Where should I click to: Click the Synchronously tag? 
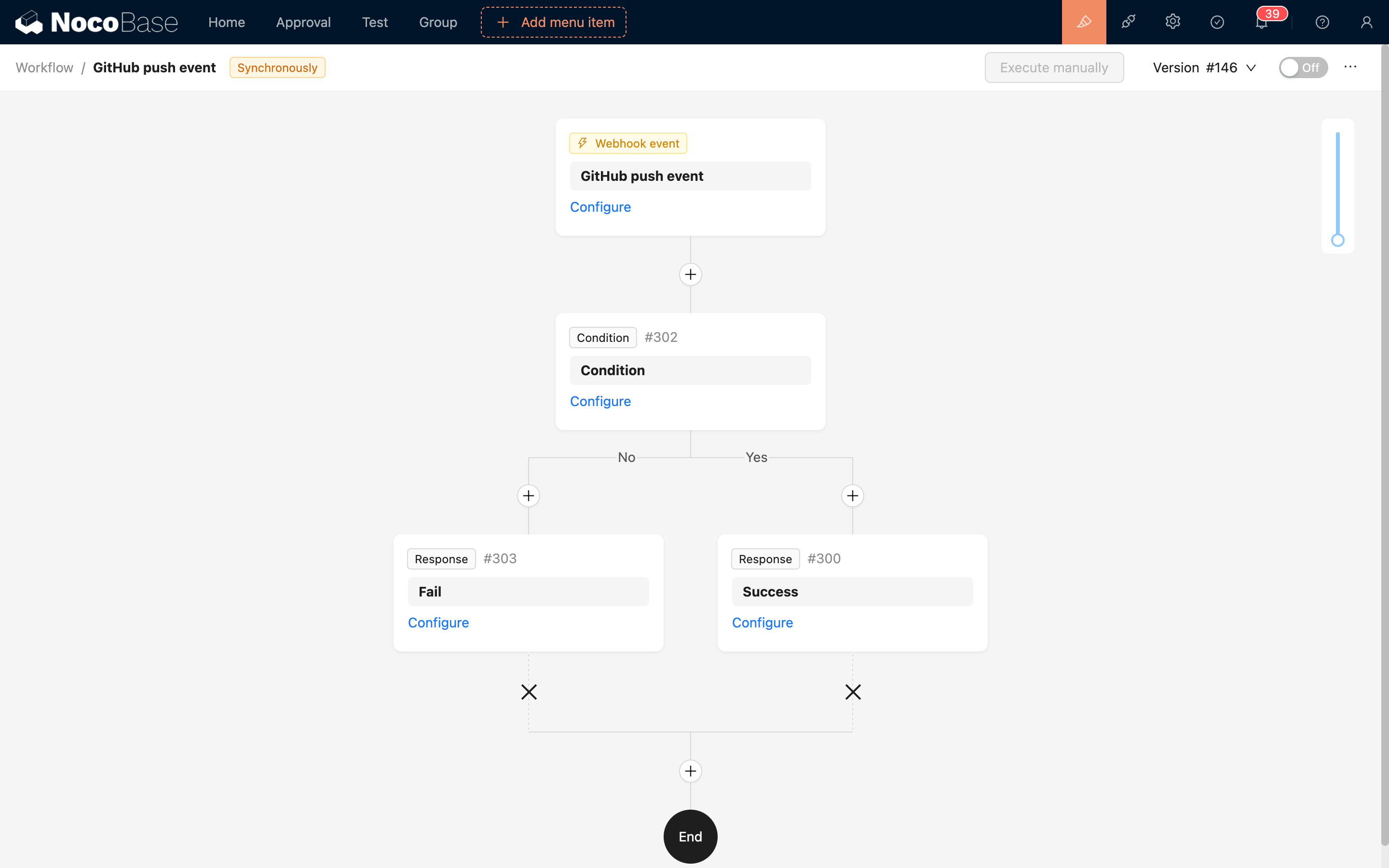[x=277, y=68]
